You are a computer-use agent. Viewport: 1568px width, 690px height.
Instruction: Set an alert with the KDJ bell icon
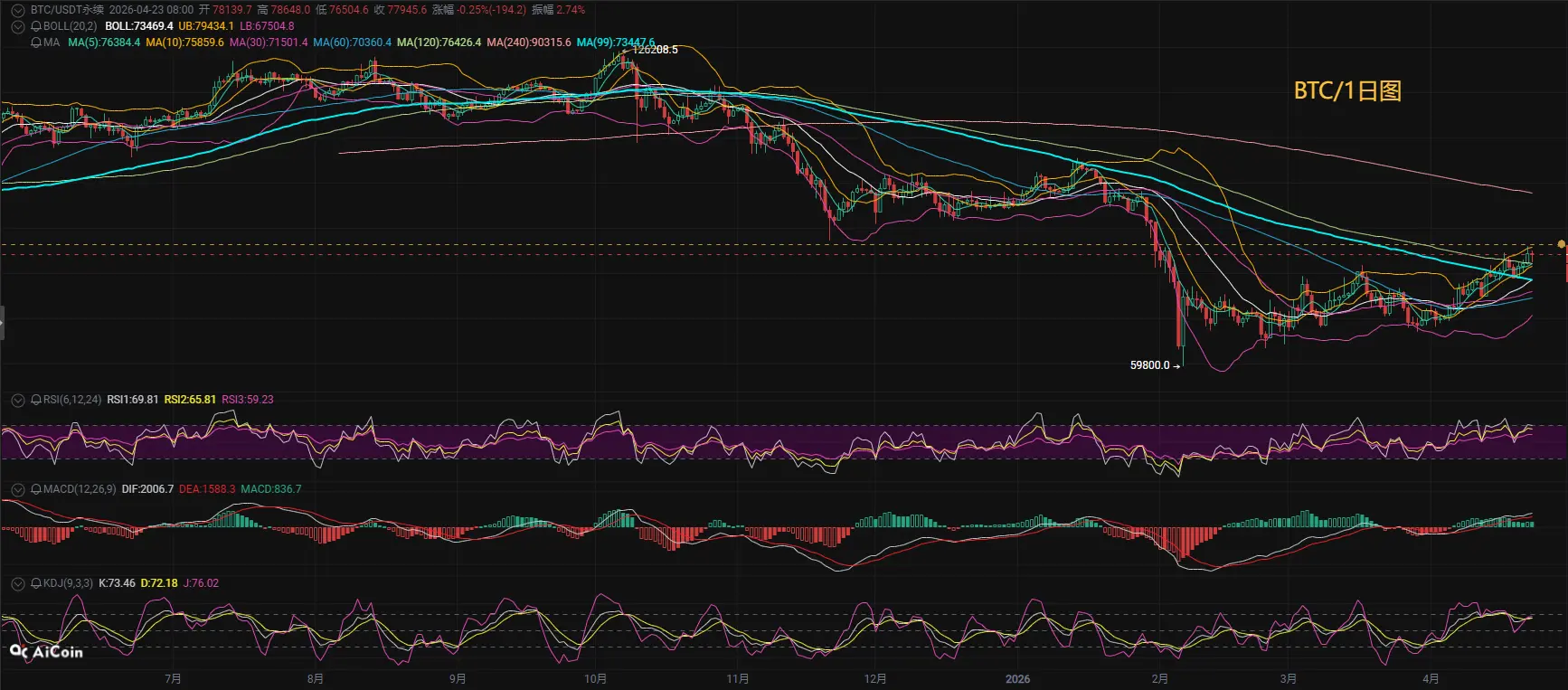tap(36, 583)
